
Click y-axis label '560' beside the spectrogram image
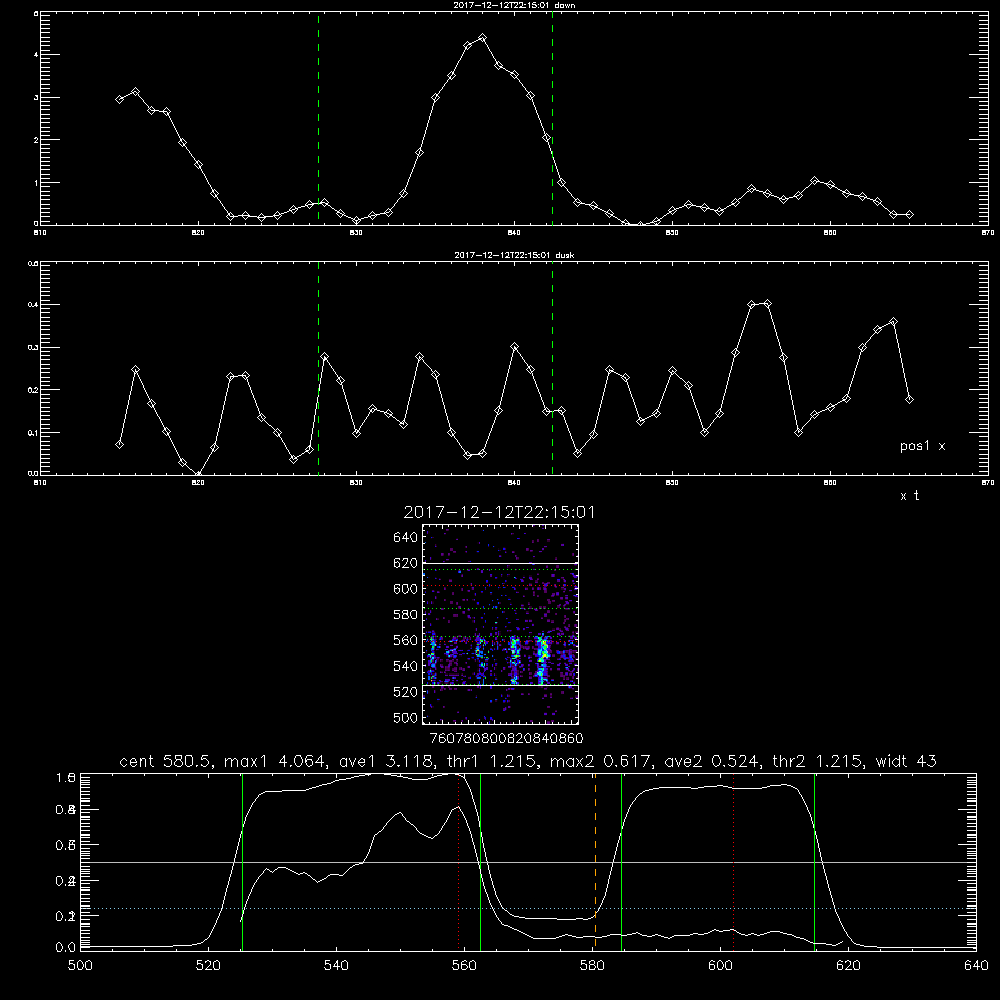[x=406, y=640]
